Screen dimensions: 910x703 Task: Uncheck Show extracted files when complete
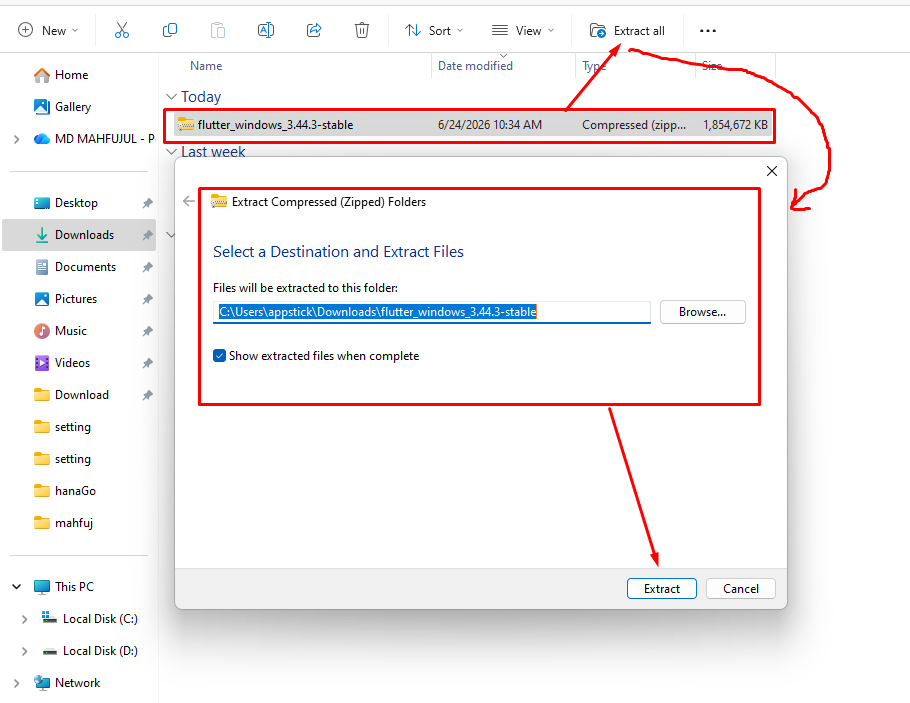coord(219,356)
